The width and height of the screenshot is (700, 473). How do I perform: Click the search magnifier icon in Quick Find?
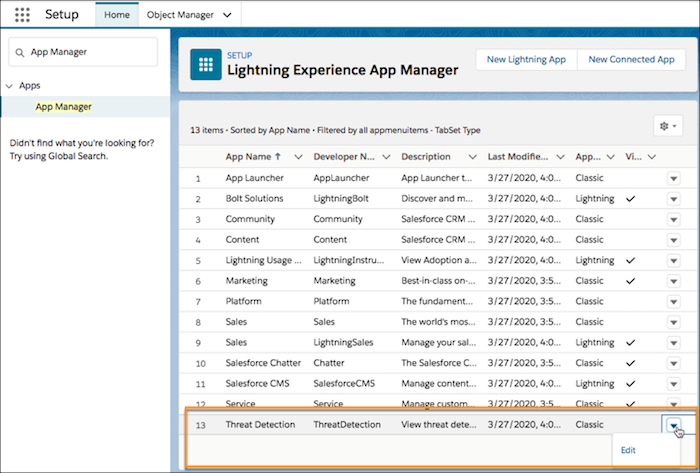click(20, 52)
